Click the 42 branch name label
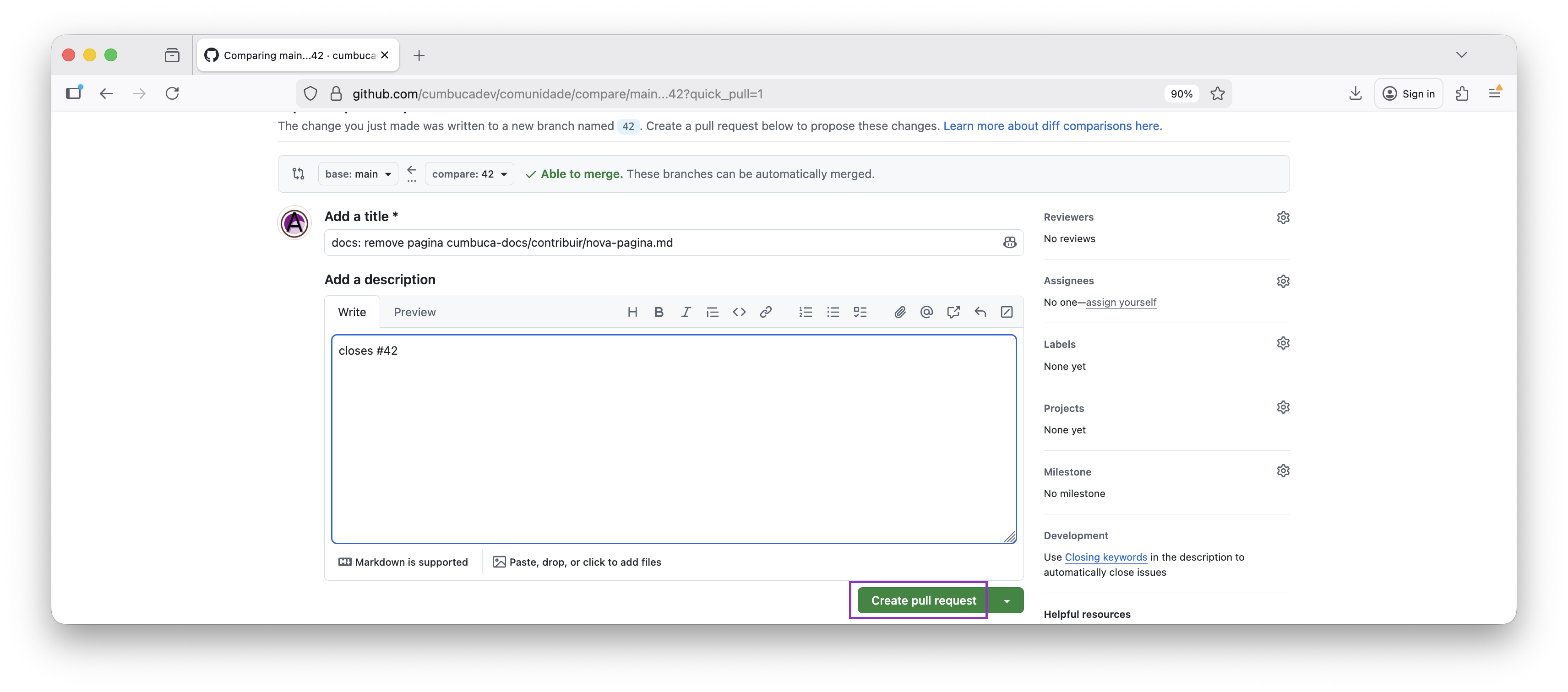Screen dimensions: 1568x692 [x=628, y=126]
